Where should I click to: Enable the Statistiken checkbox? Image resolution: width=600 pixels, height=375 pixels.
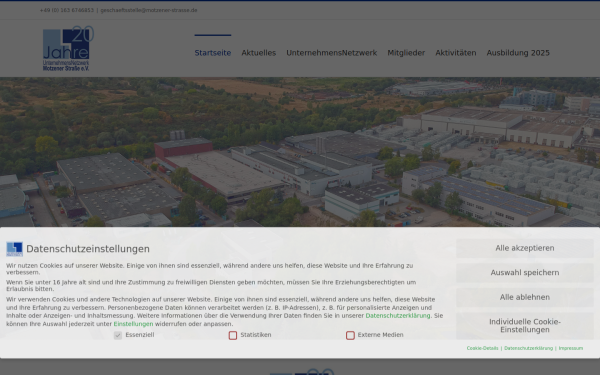pyautogui.click(x=233, y=335)
